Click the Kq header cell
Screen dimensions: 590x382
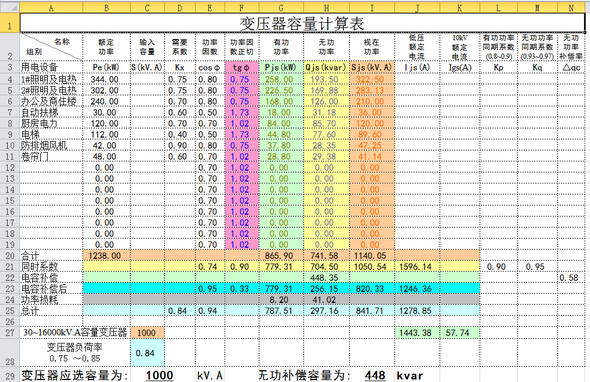coord(537,67)
